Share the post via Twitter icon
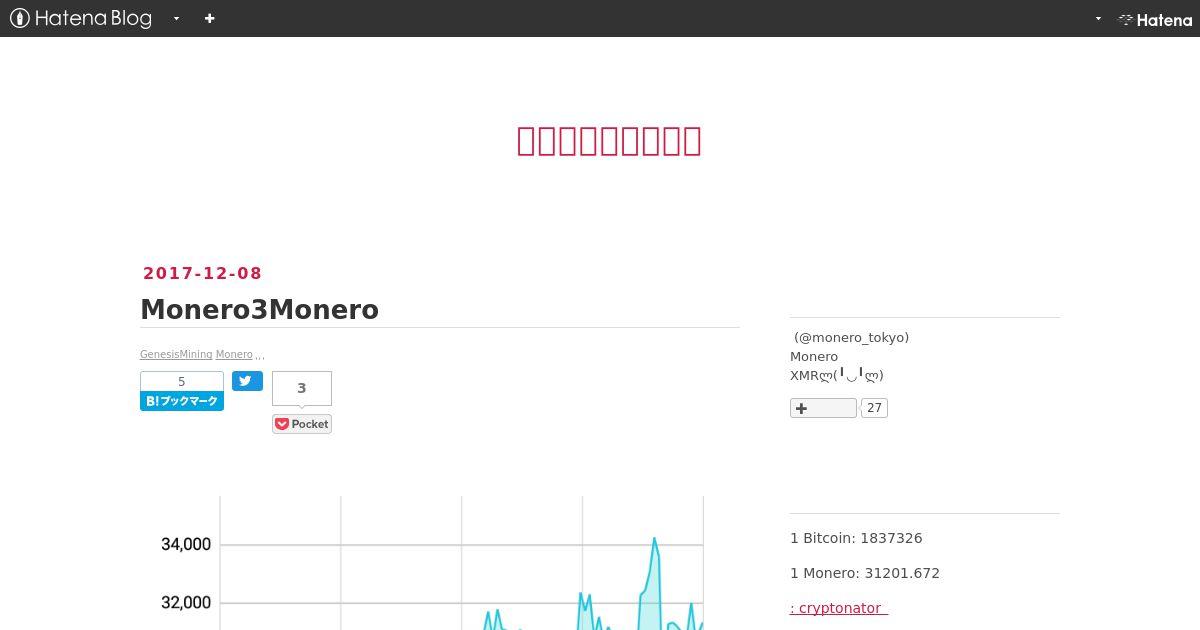This screenshot has width=1200, height=630. click(x=247, y=381)
